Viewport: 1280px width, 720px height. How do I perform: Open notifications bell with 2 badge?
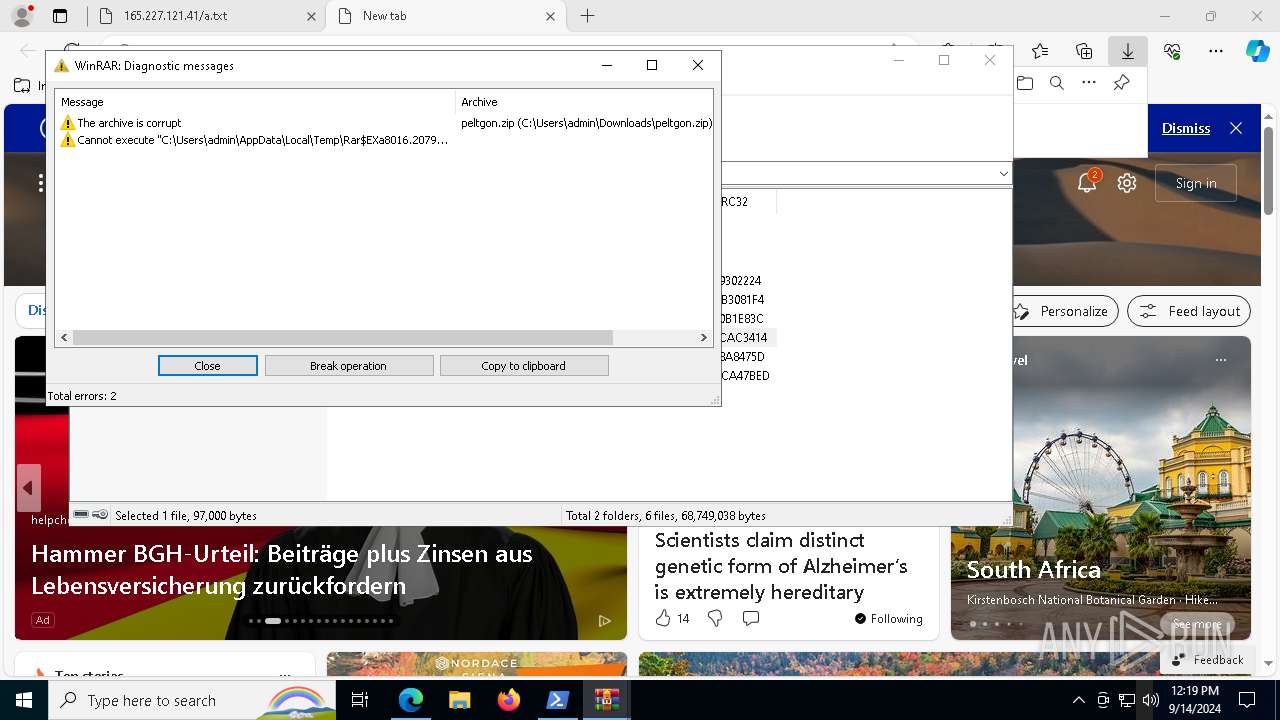coord(1087,183)
